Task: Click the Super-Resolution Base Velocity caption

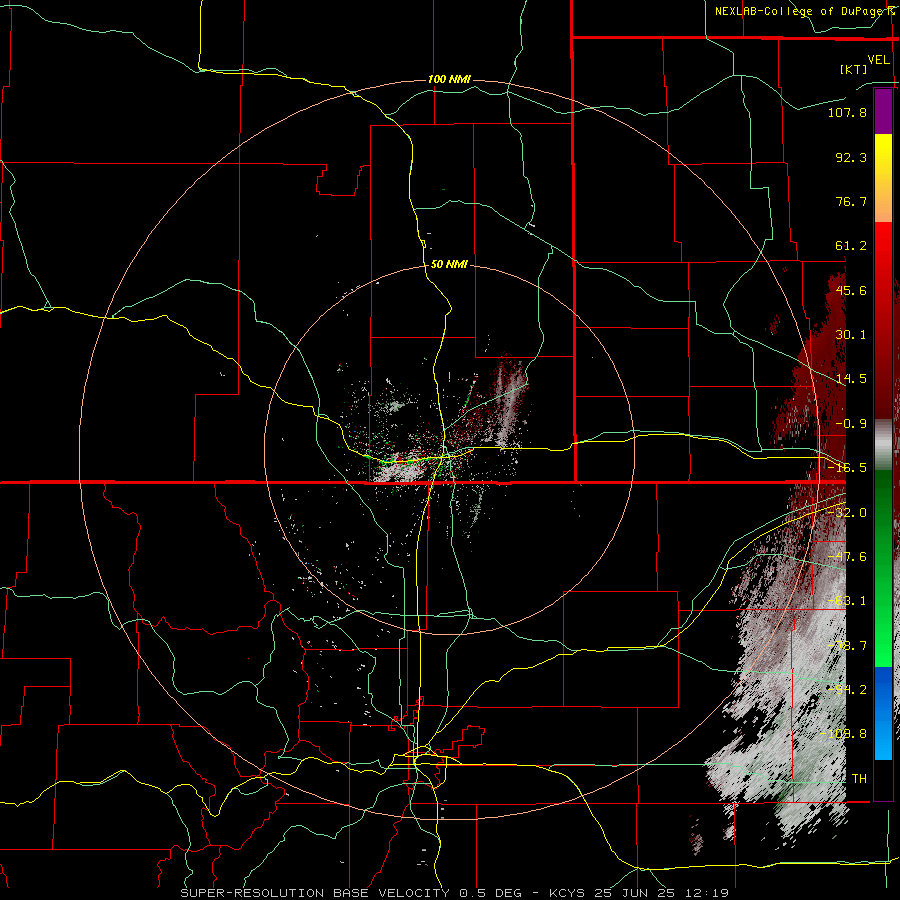Action: coord(455,893)
